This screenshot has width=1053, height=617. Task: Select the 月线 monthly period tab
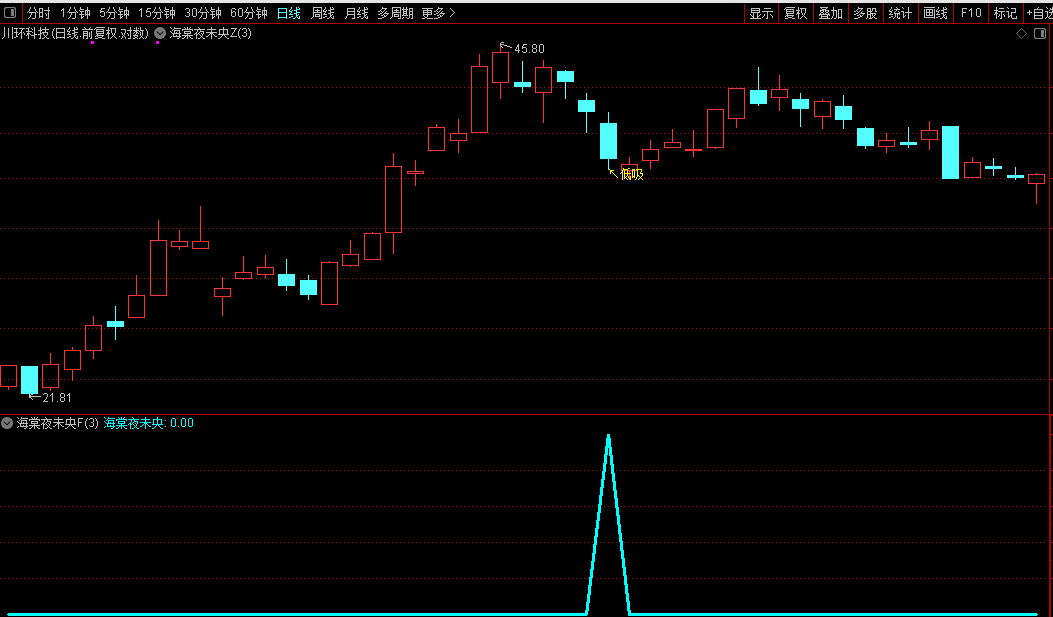coord(356,13)
